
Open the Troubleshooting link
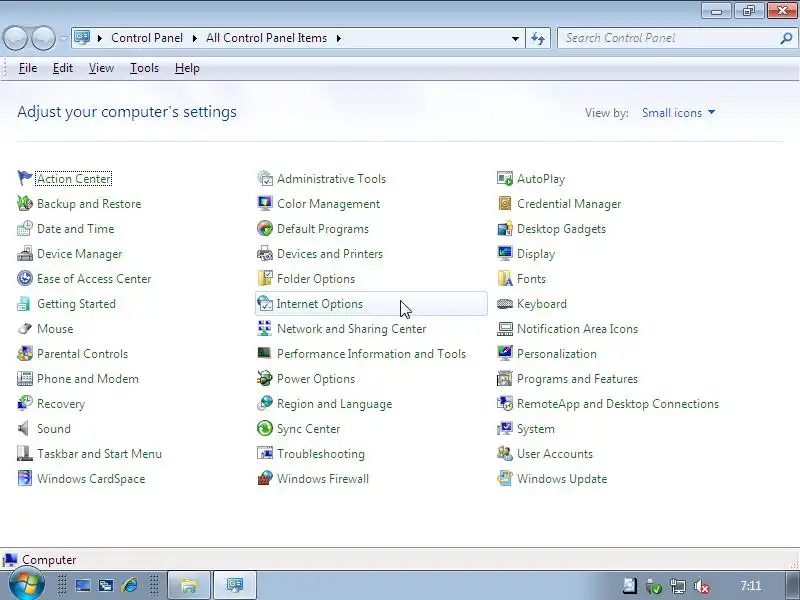click(x=320, y=454)
